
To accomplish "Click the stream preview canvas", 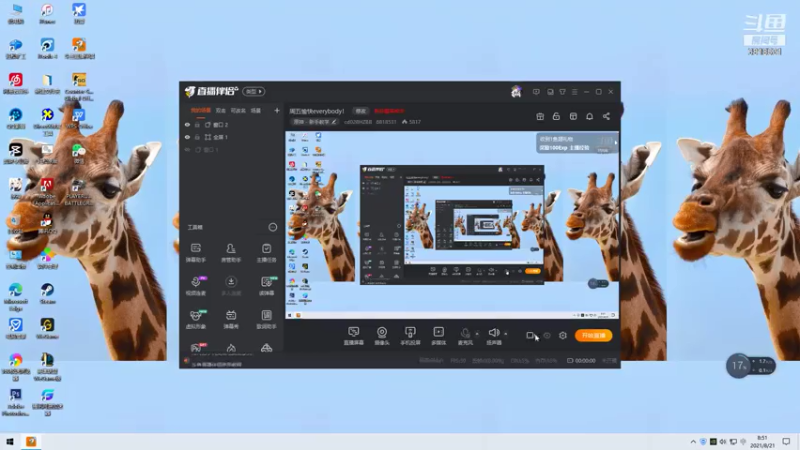I will pyautogui.click(x=452, y=225).
